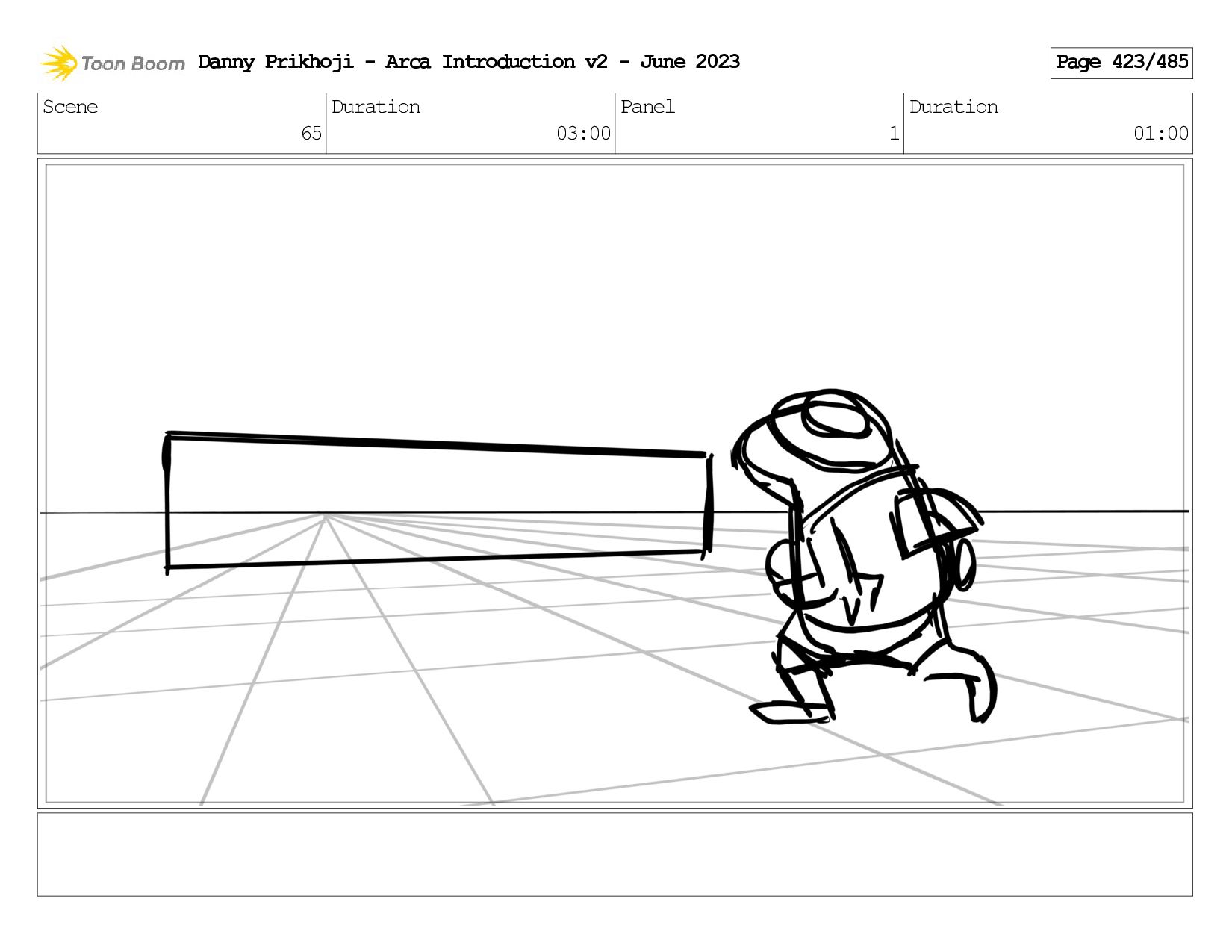Image resolution: width=1232 pixels, height=952 pixels.
Task: Click the drawn rectangular wall shape
Action: coord(438,503)
